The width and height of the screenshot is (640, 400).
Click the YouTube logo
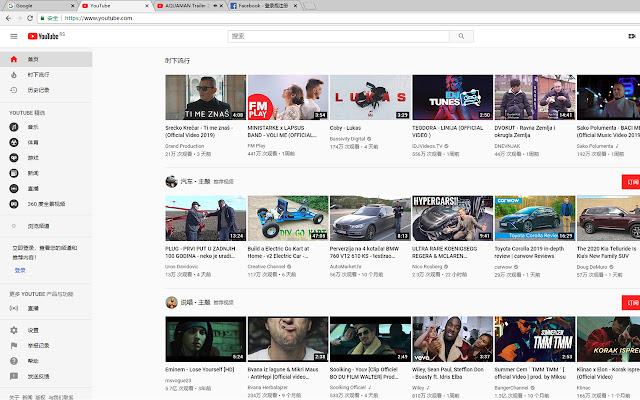coord(45,37)
